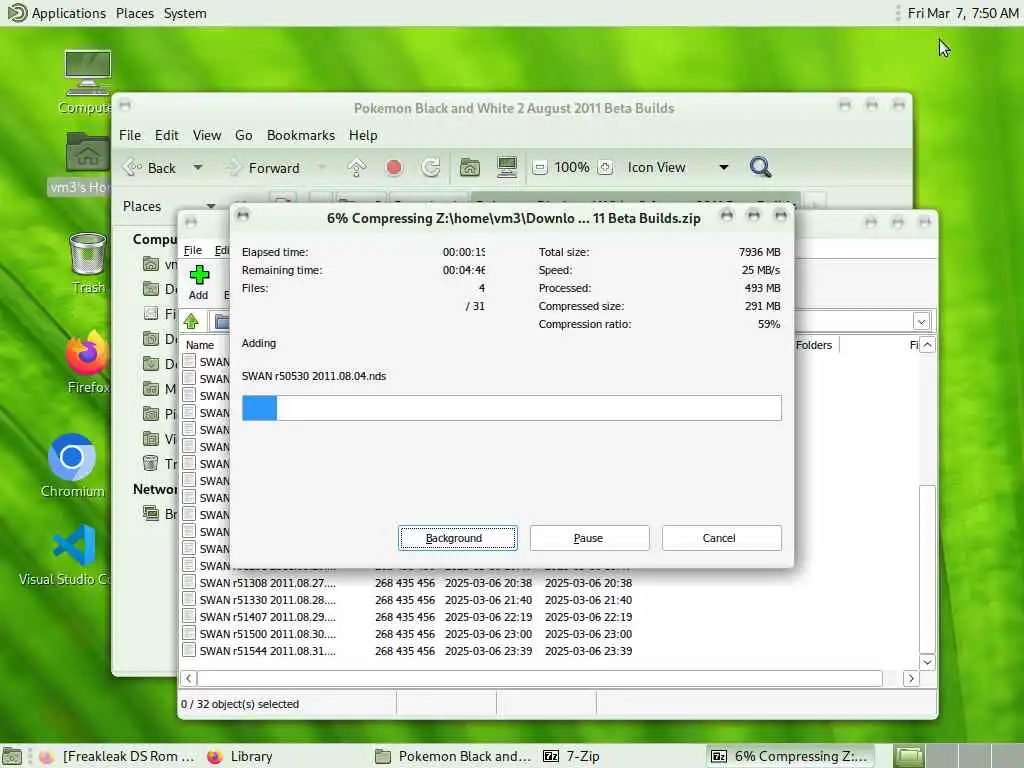Open Edit menu in file manager
Image resolution: width=1024 pixels, height=768 pixels.
[167, 135]
